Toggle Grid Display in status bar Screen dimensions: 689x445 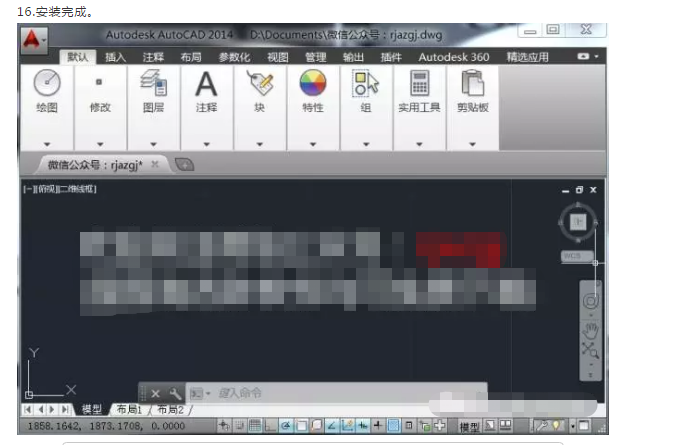point(255,425)
